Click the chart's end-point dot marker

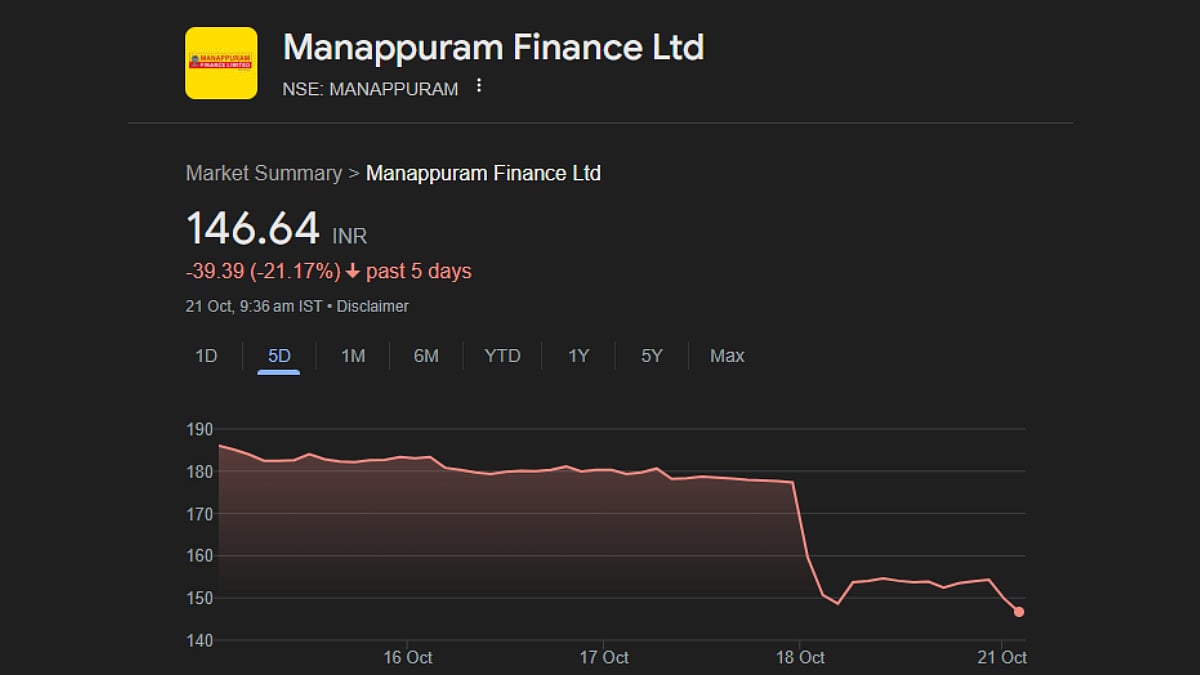[1018, 612]
